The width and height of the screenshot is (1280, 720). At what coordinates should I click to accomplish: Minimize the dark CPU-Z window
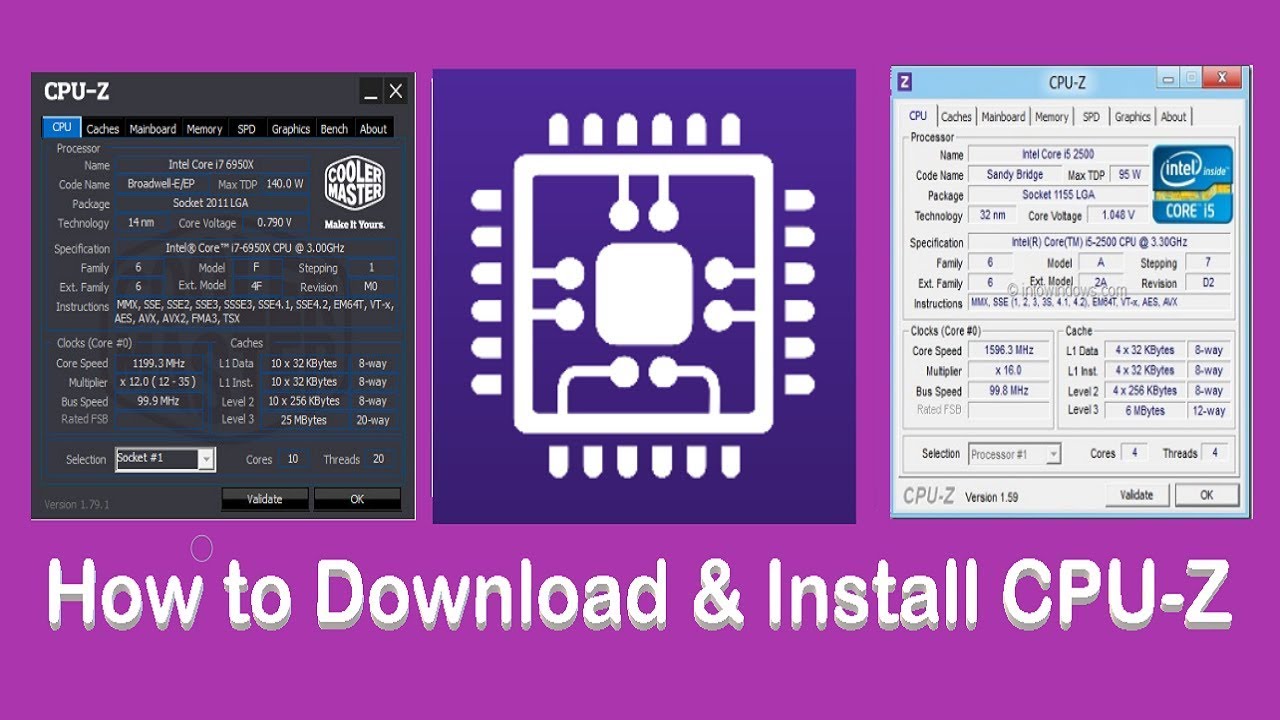coord(371,92)
